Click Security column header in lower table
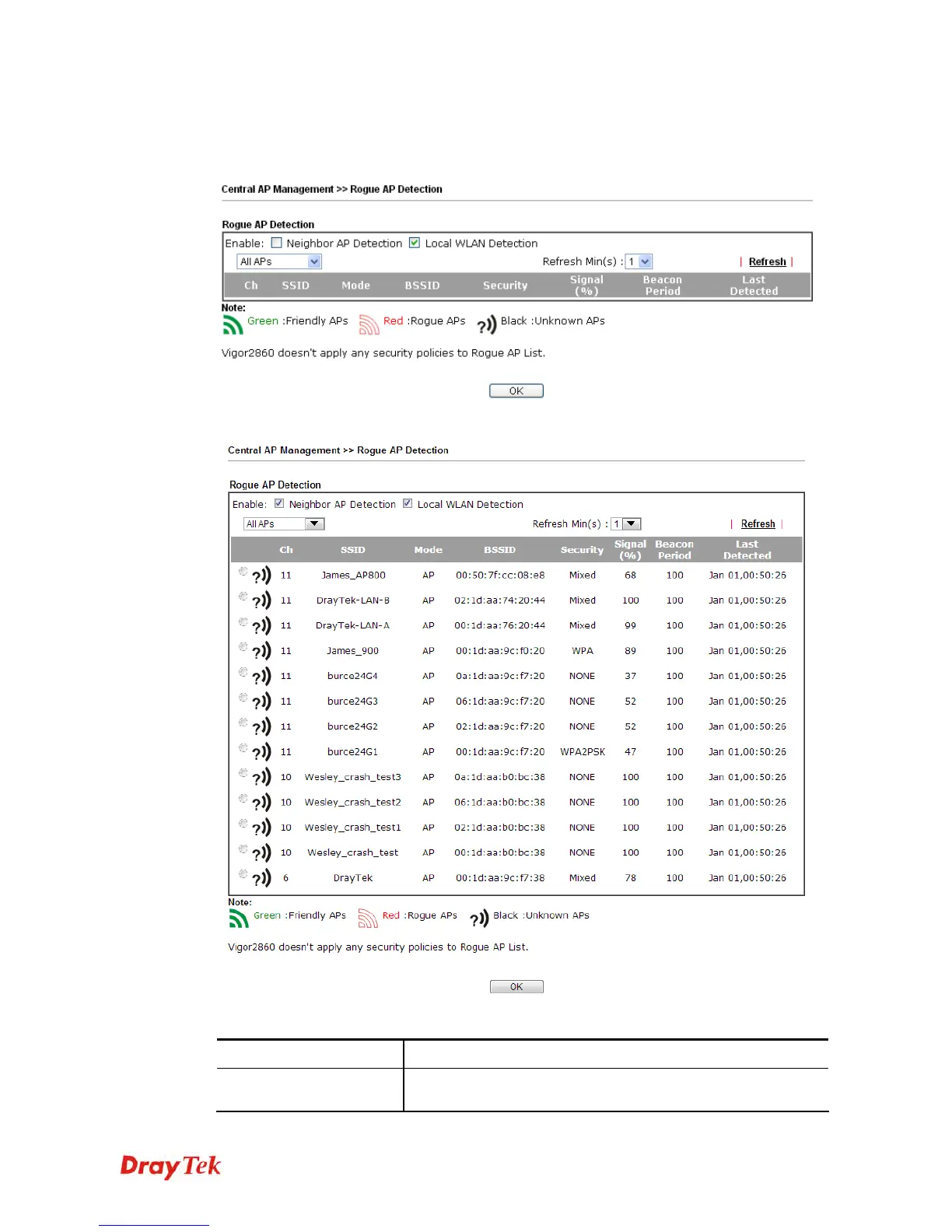 tap(583, 550)
